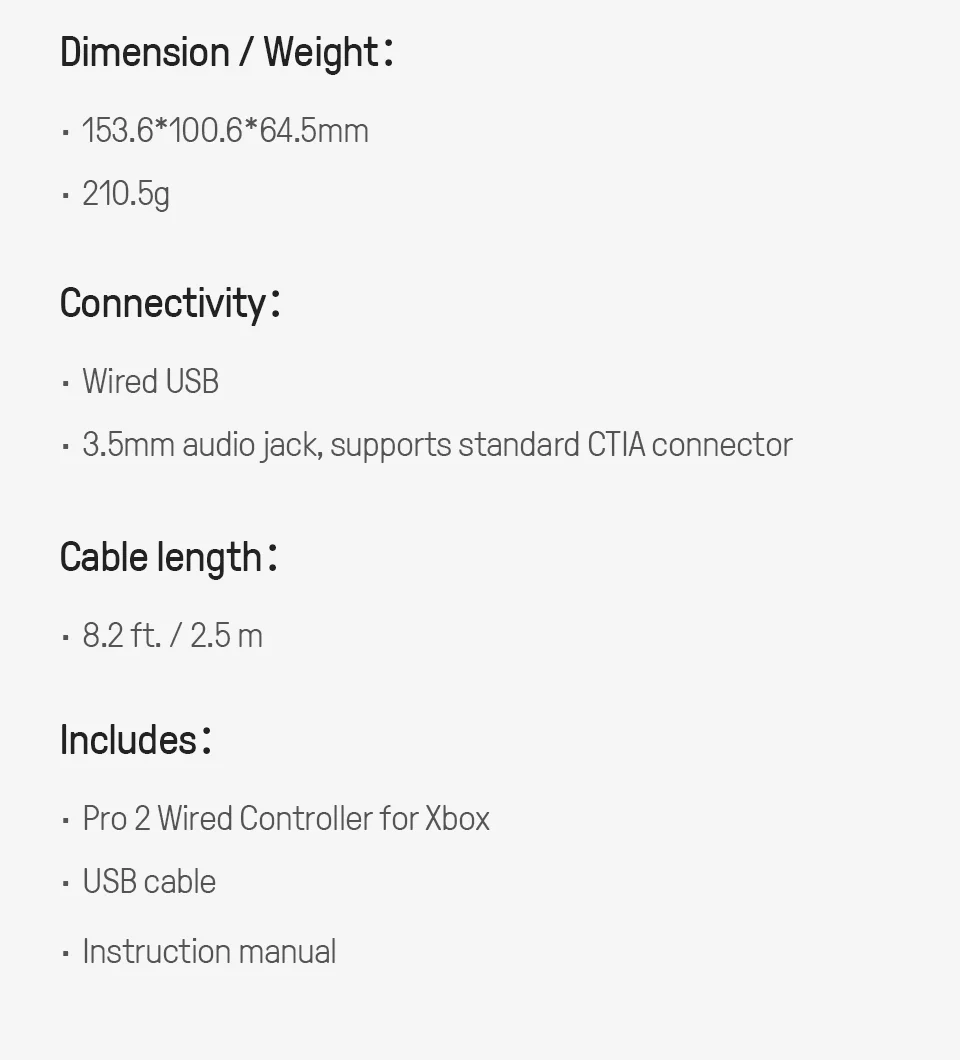
Task: Select the USB cable list item
Action: point(149,882)
